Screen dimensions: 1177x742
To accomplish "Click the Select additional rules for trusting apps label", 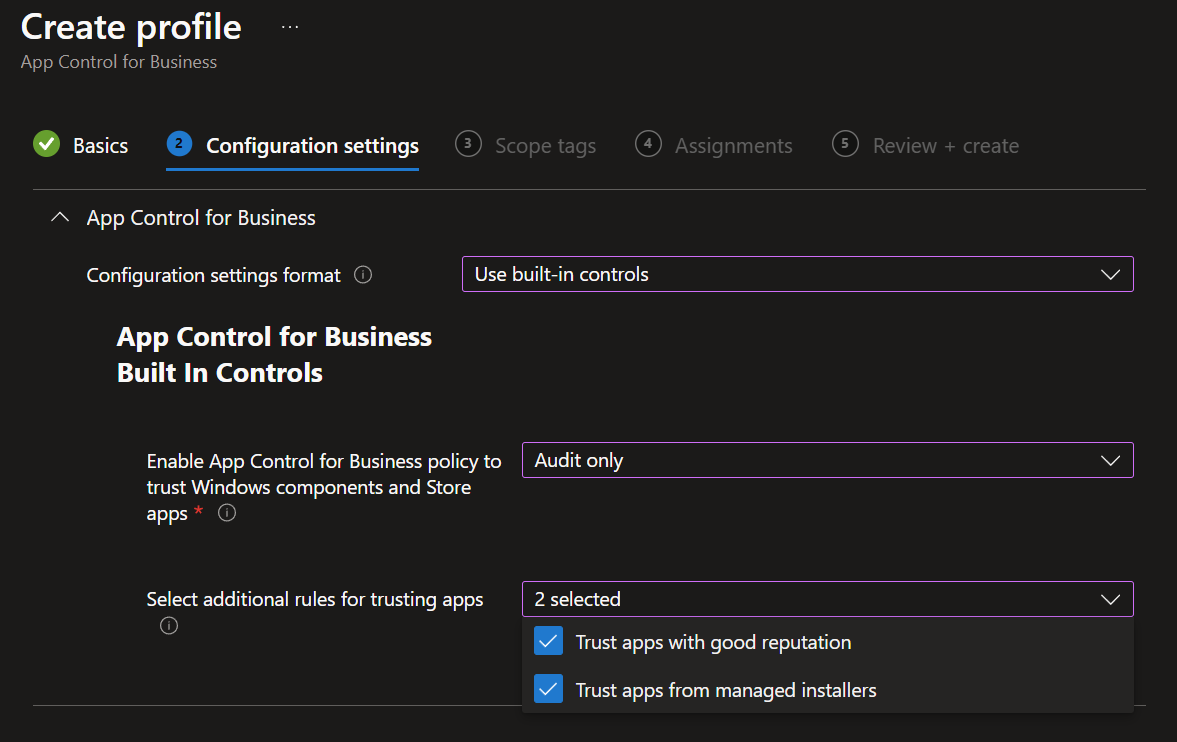I will coord(315,599).
